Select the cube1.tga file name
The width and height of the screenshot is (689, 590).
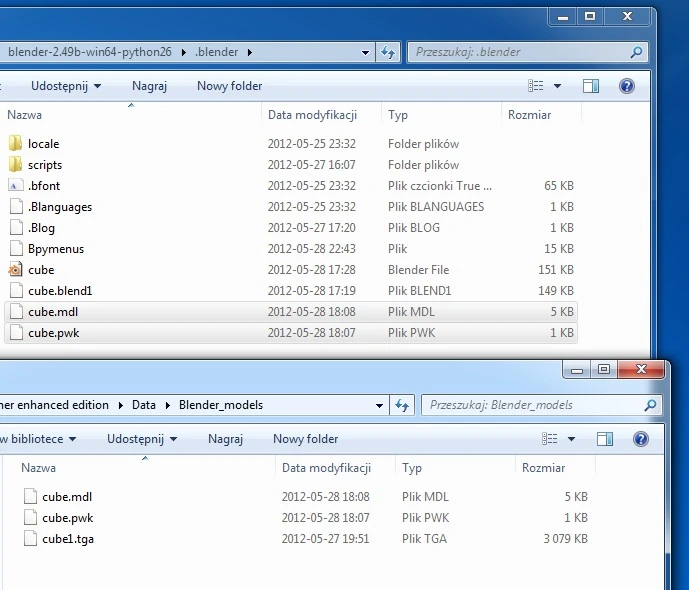(x=68, y=539)
